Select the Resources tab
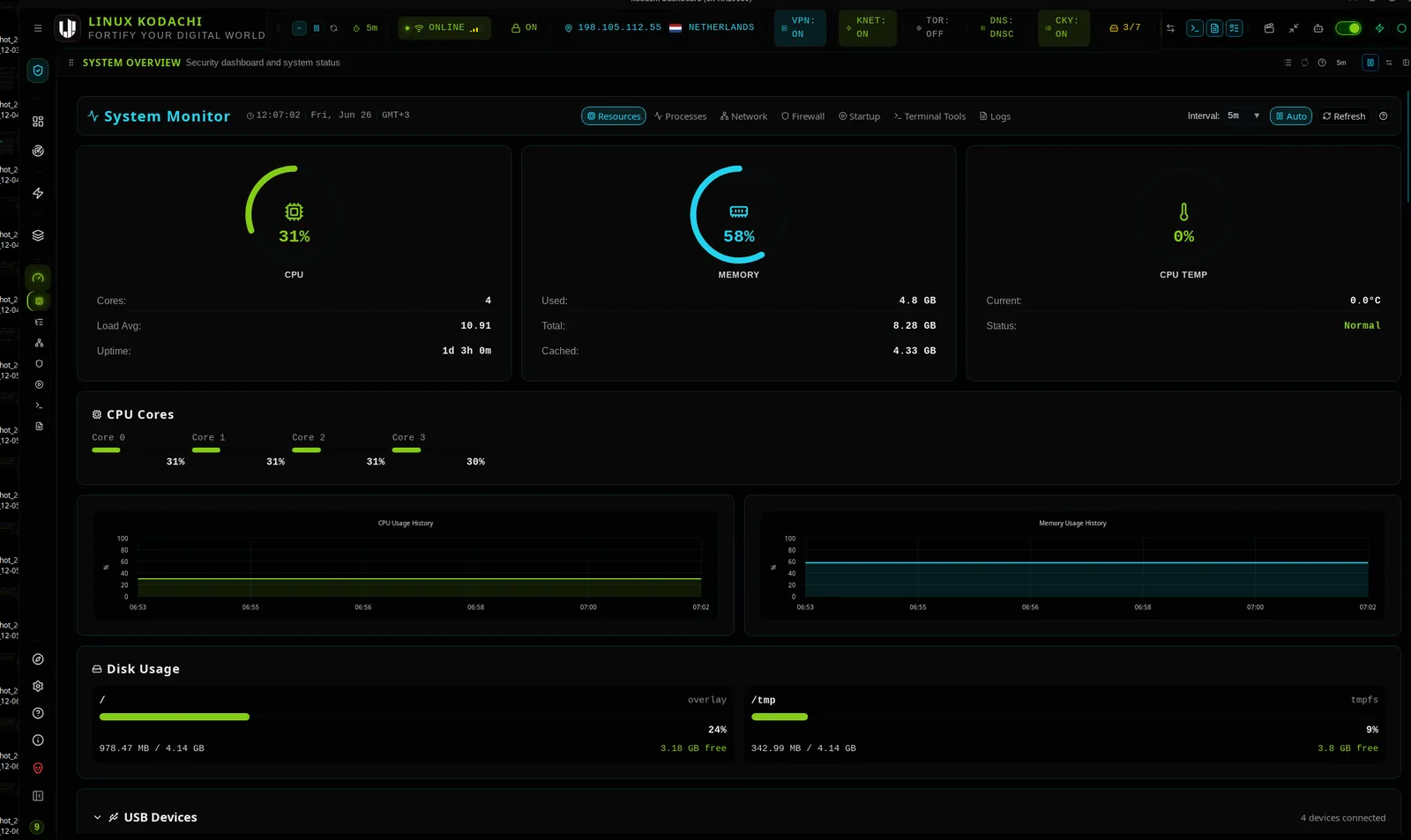Screen dimensions: 1411x840 pyautogui.click(x=614, y=116)
